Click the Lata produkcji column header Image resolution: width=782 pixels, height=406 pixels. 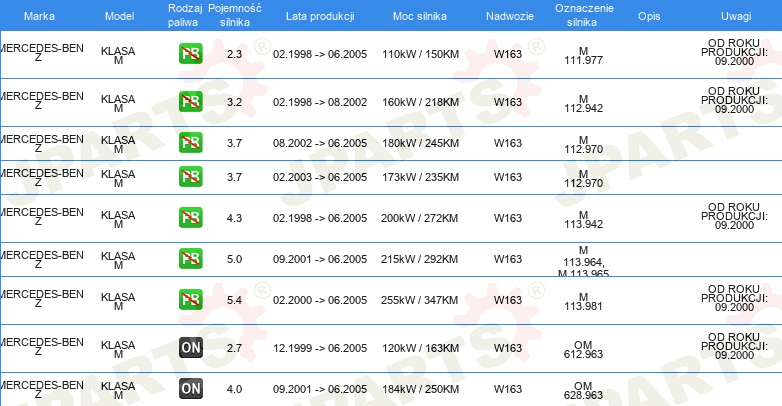320,16
